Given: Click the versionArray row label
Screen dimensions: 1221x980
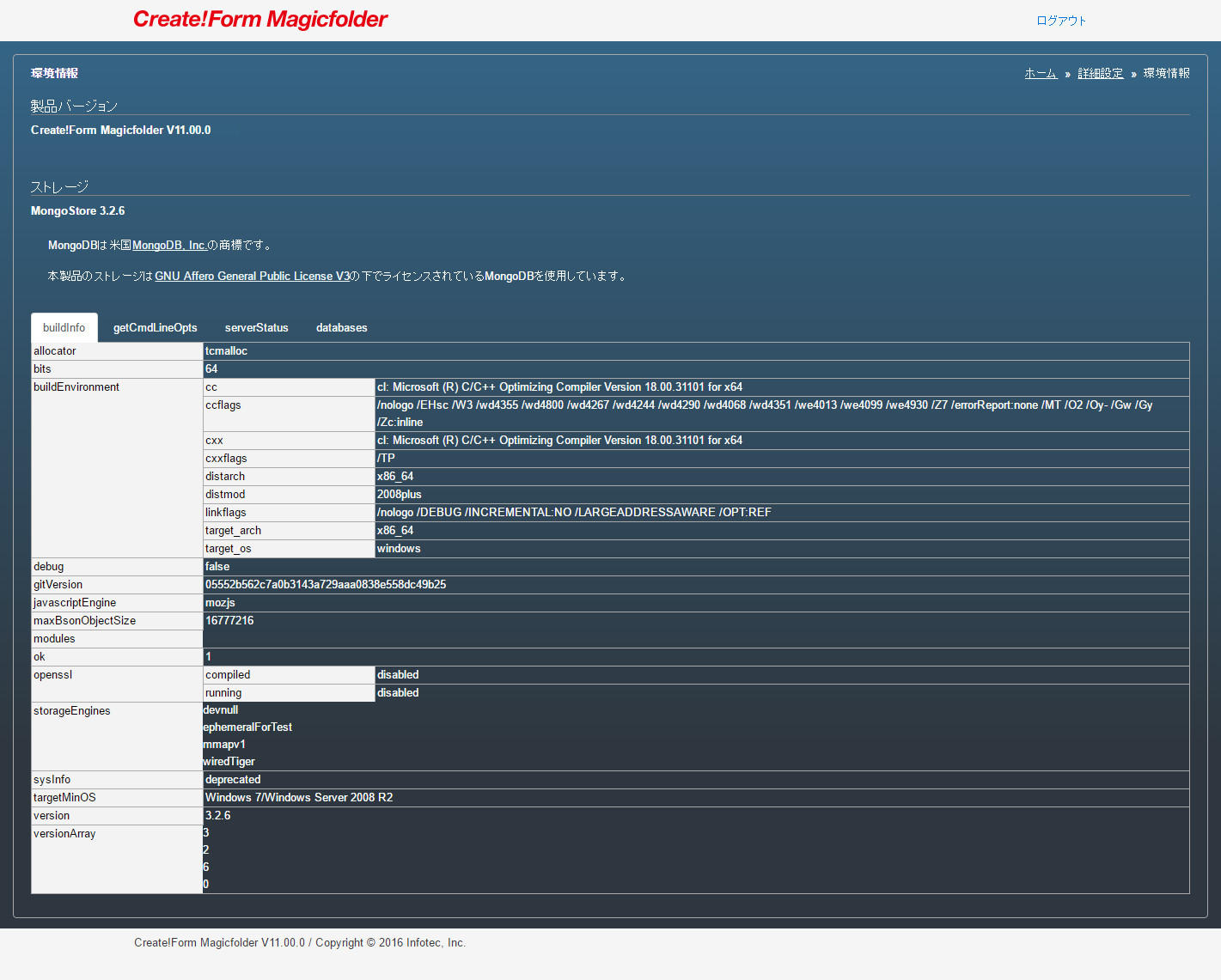Looking at the screenshot, I should [x=117, y=859].
